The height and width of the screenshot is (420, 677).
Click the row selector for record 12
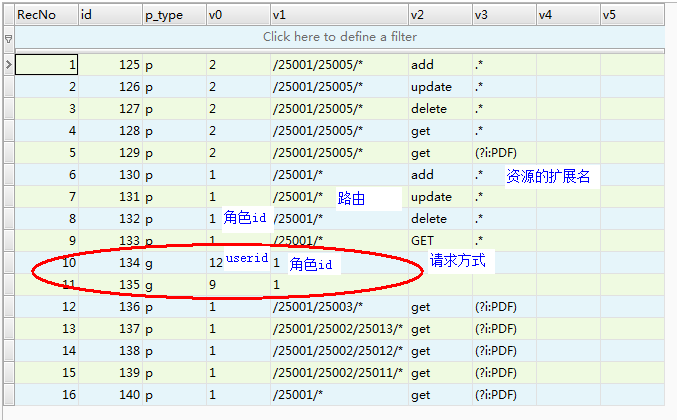9,307
